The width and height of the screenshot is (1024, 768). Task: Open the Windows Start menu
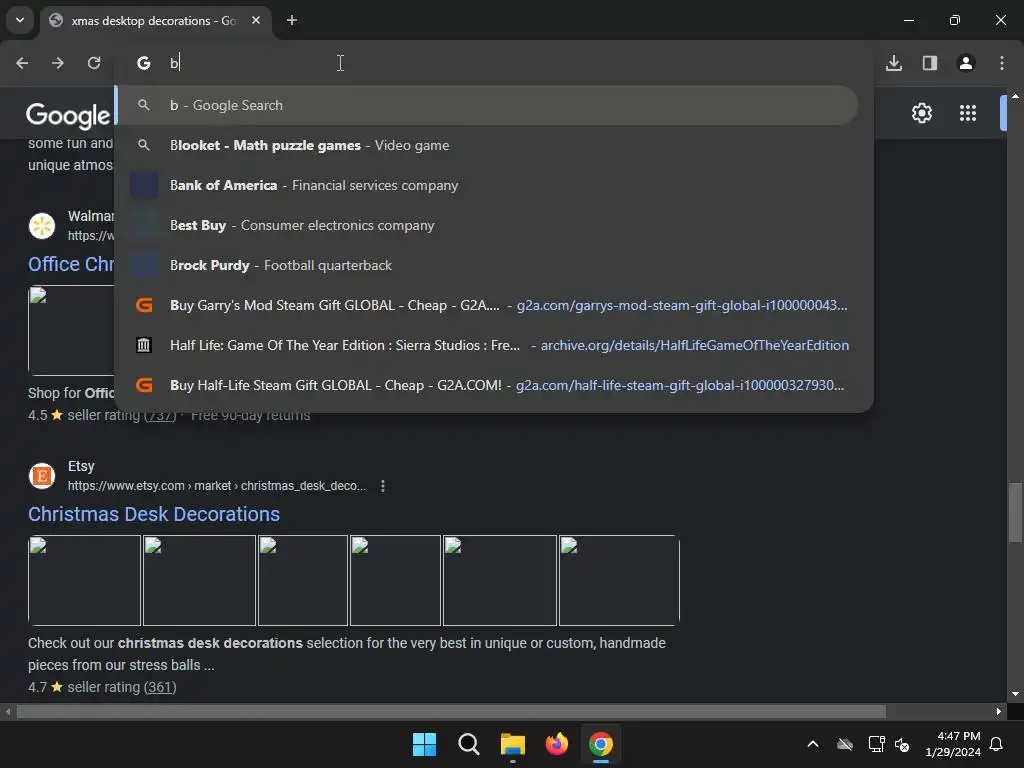pos(424,744)
